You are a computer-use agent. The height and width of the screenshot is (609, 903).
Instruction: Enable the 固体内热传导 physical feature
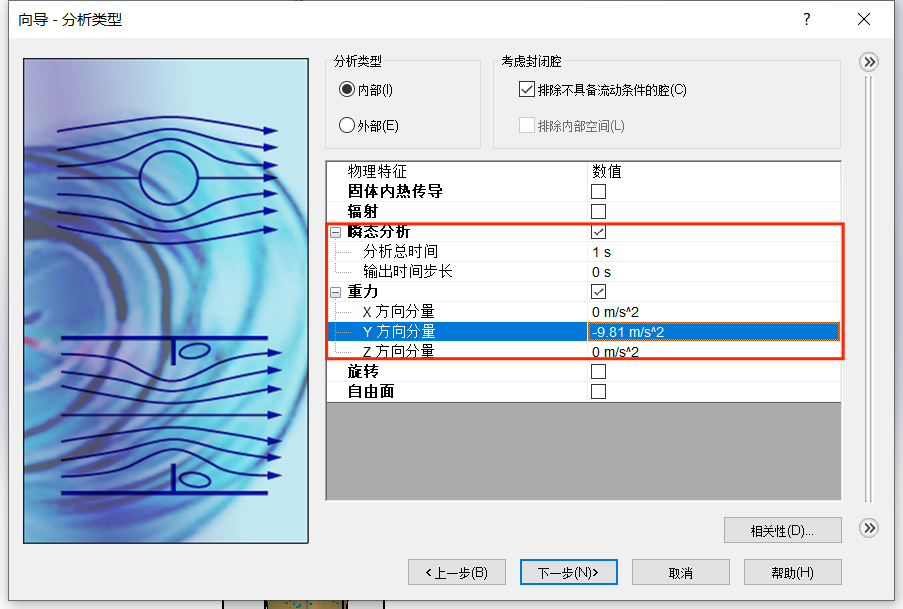[x=598, y=191]
